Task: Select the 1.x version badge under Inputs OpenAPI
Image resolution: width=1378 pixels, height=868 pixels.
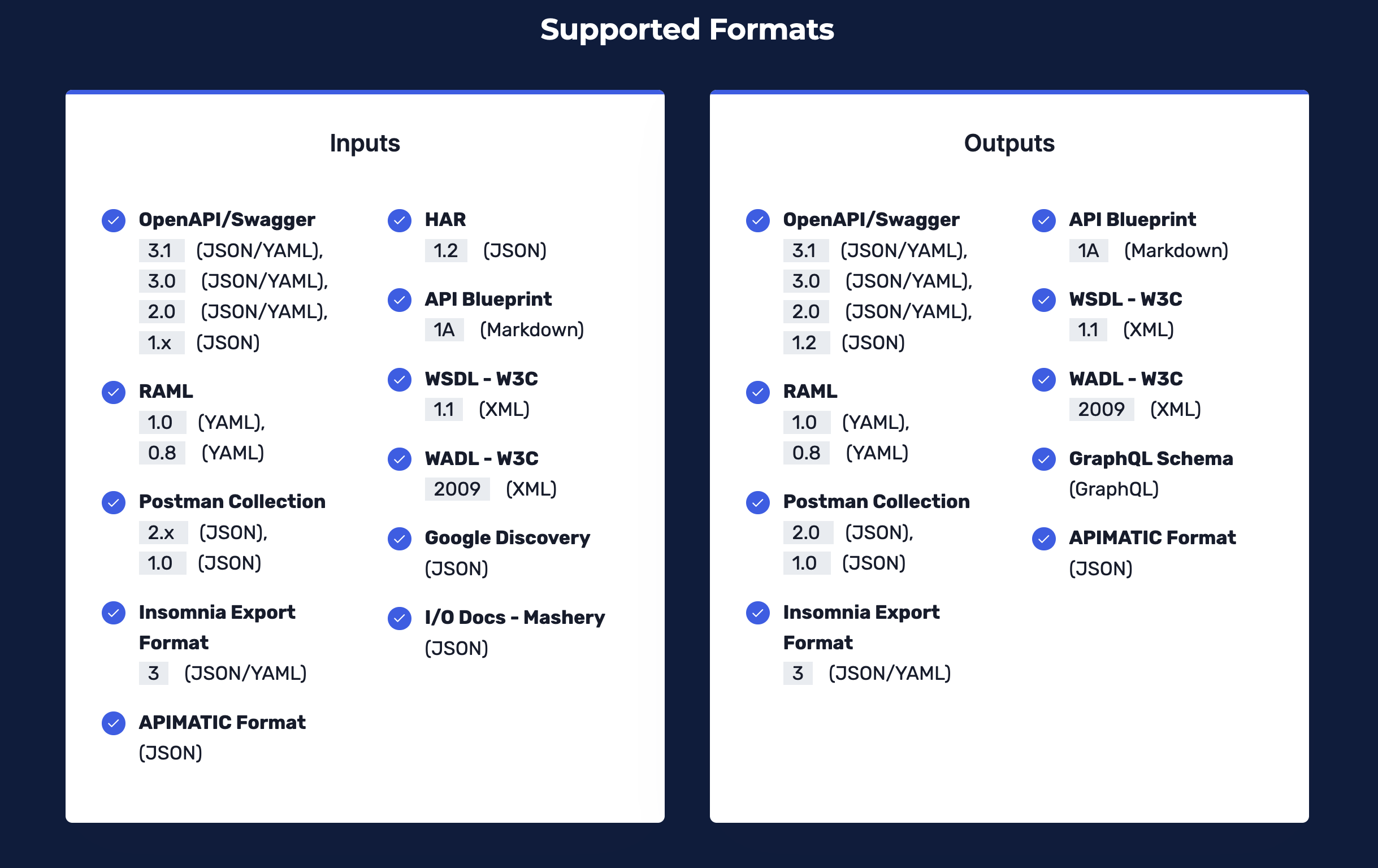Action: [x=162, y=343]
